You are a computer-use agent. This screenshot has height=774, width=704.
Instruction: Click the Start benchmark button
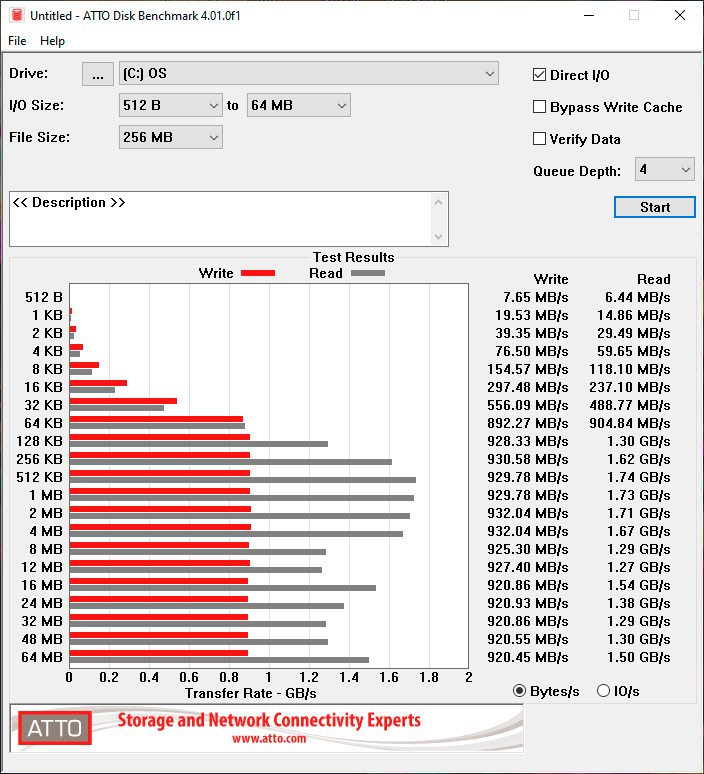[x=655, y=207]
